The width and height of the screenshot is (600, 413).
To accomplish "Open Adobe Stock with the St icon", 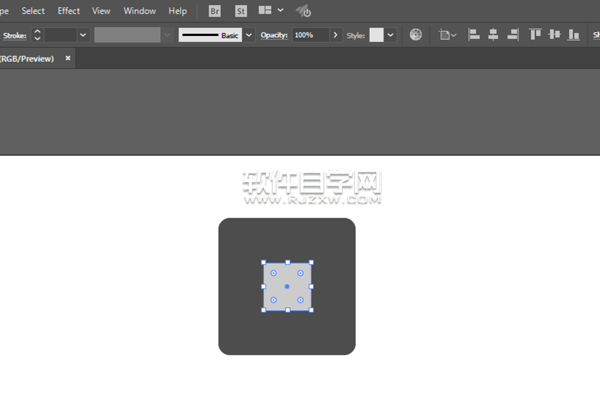I will coord(241,11).
